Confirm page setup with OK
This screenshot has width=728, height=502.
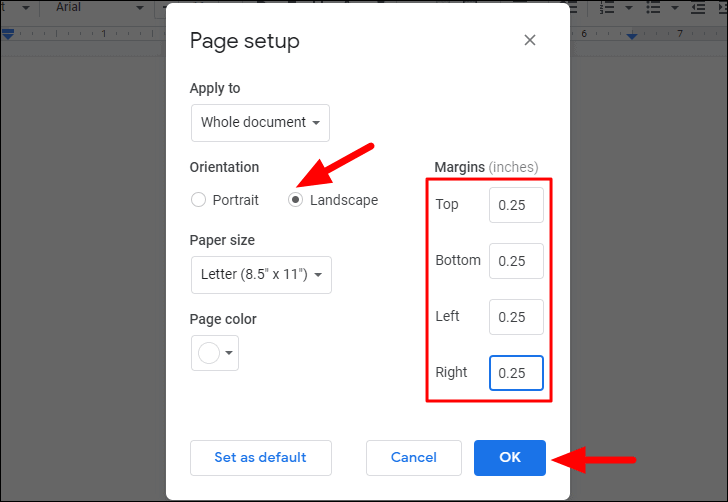pyautogui.click(x=510, y=458)
